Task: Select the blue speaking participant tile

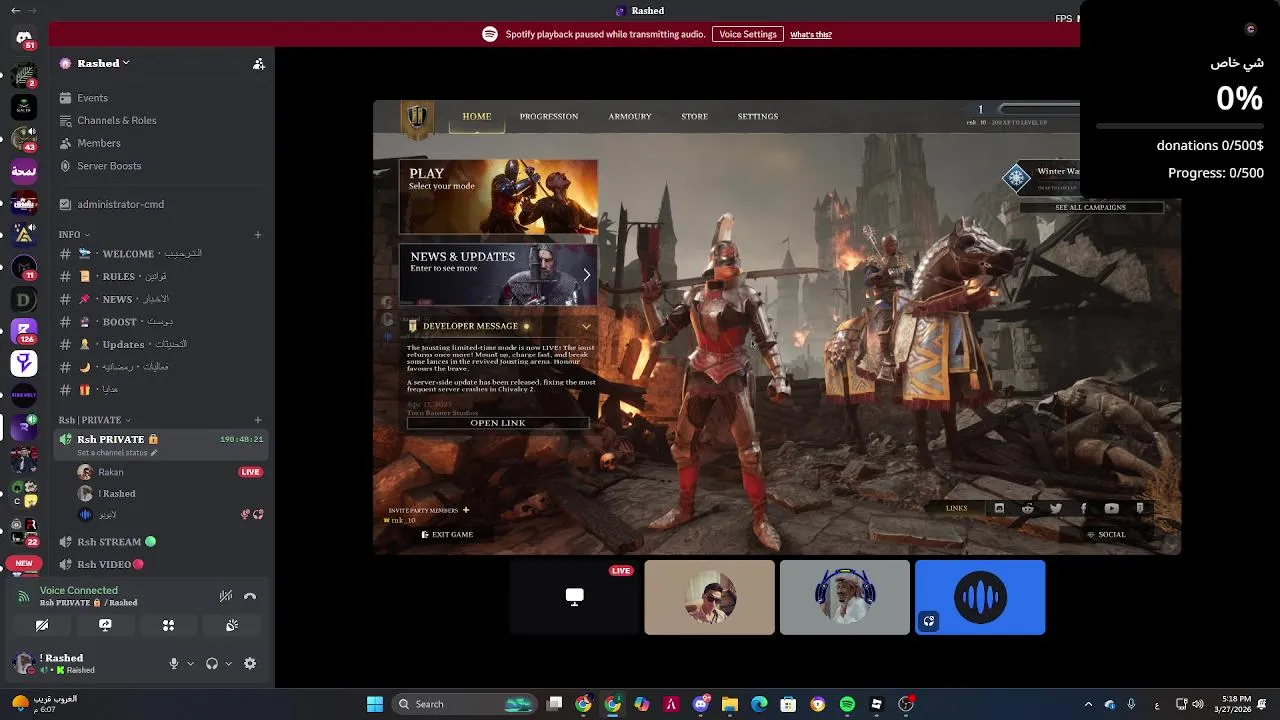Action: coord(980,597)
